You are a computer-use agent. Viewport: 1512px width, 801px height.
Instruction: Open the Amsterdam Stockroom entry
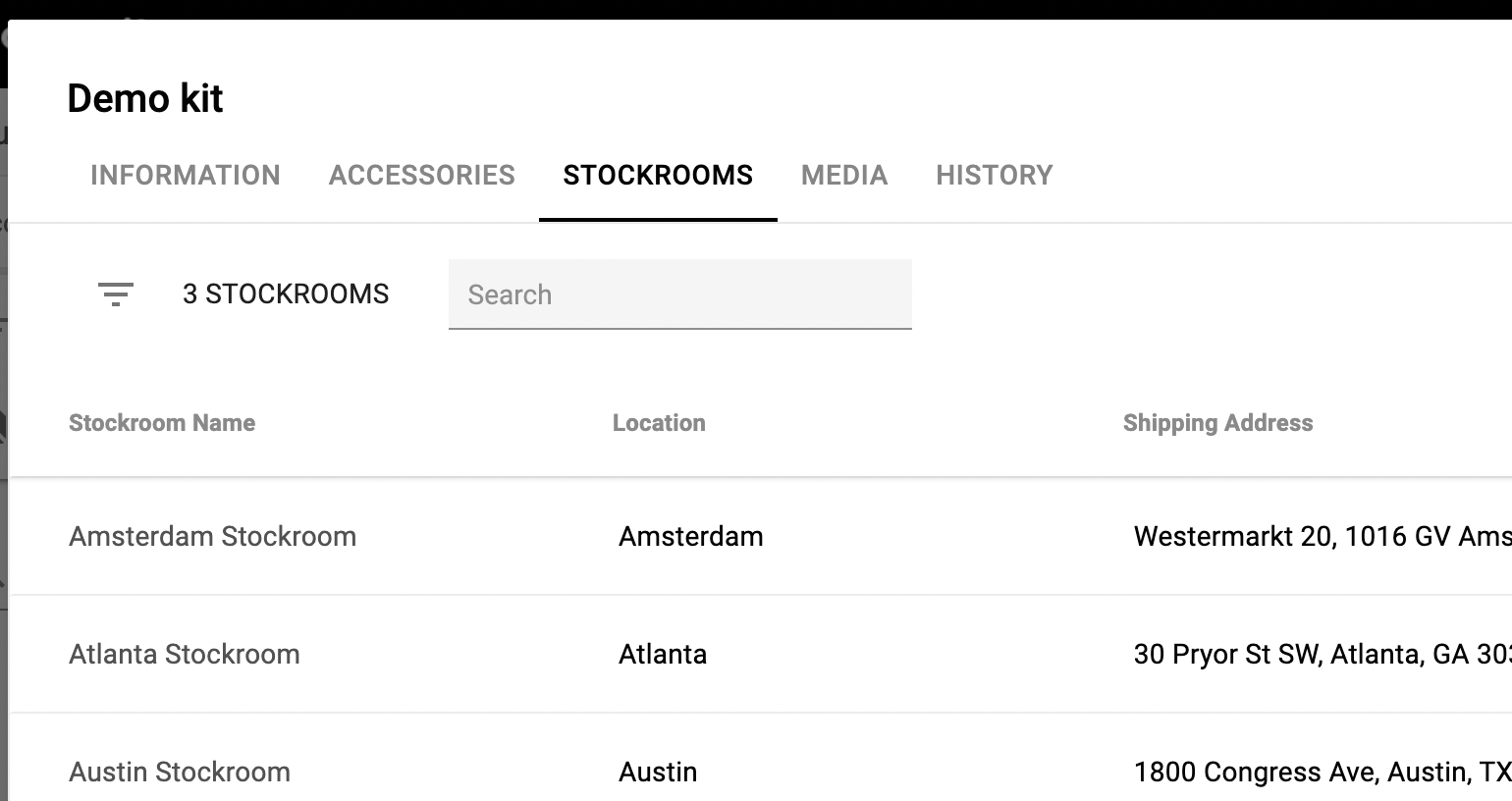(212, 537)
